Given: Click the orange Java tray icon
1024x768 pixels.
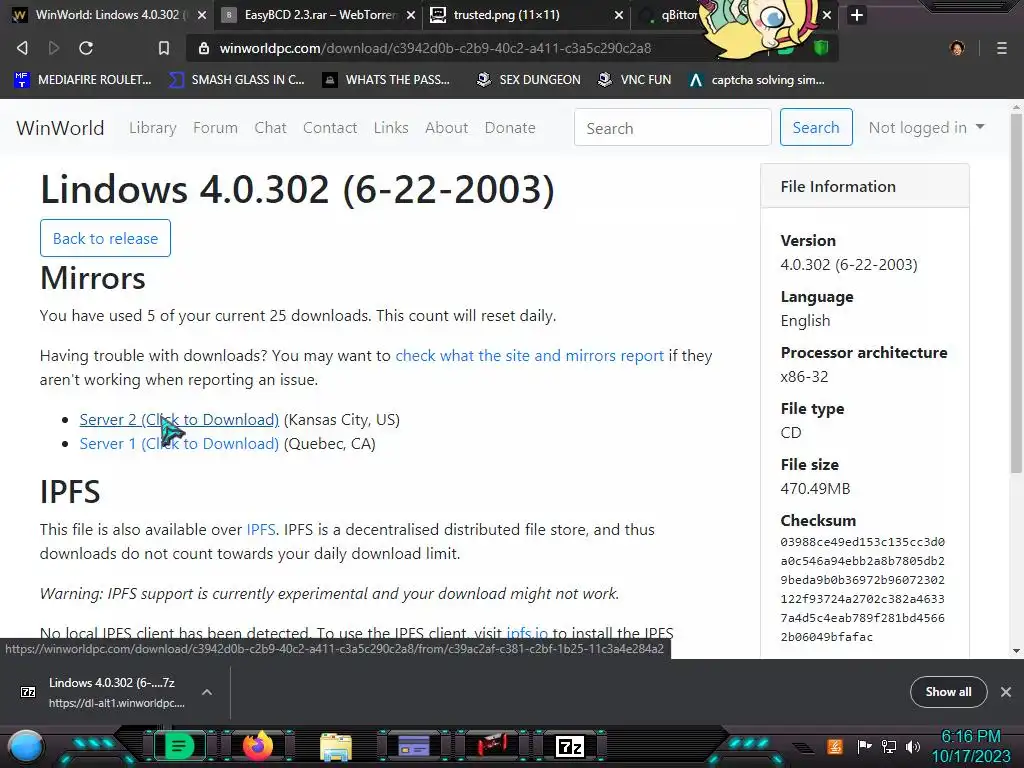Looking at the screenshot, I should click(835, 746).
